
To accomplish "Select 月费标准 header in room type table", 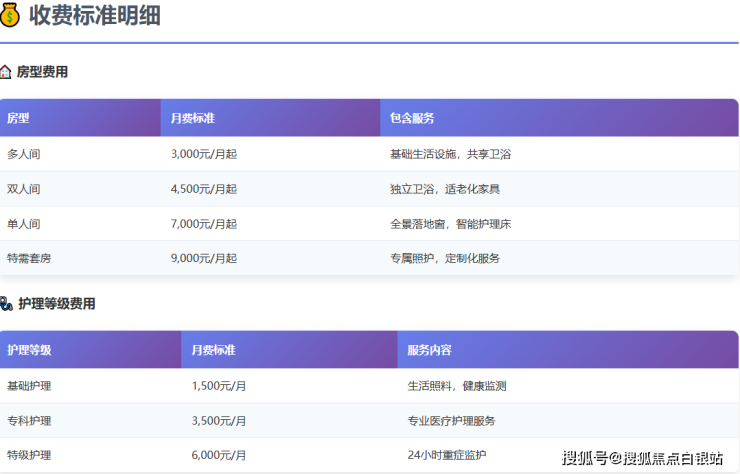I will tap(192, 118).
